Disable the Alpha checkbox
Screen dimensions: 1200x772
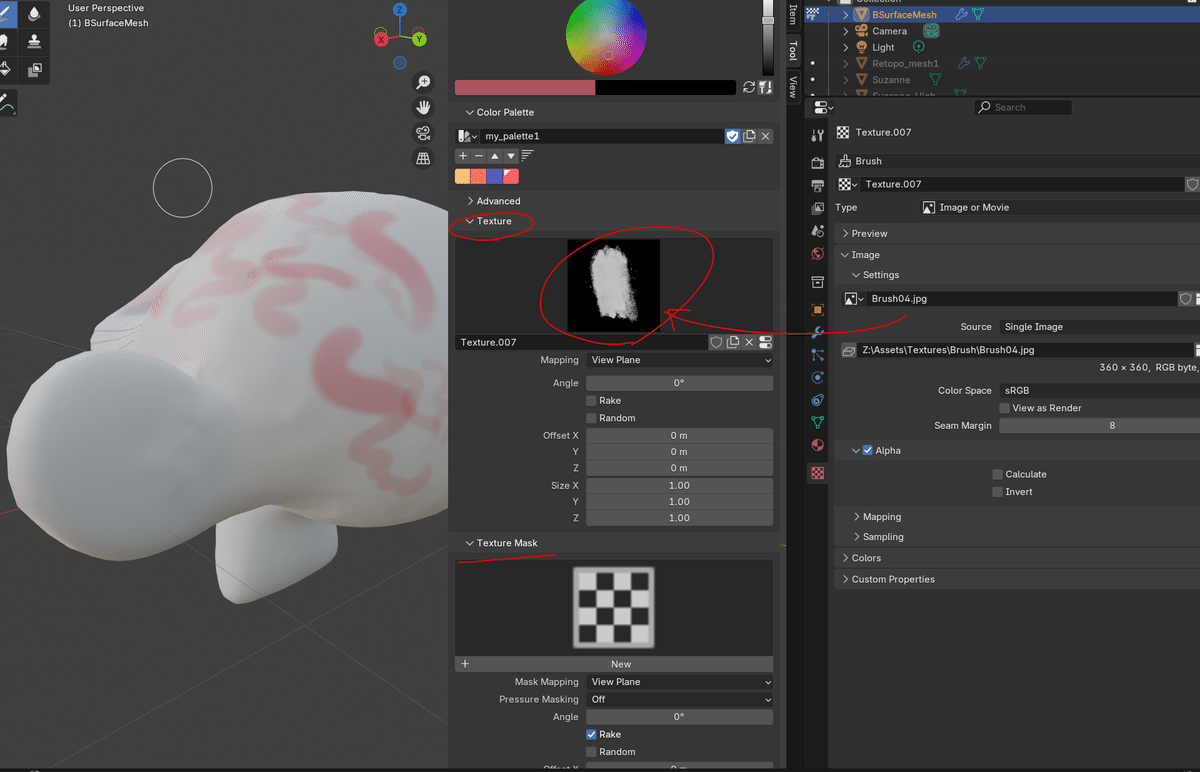coord(867,451)
